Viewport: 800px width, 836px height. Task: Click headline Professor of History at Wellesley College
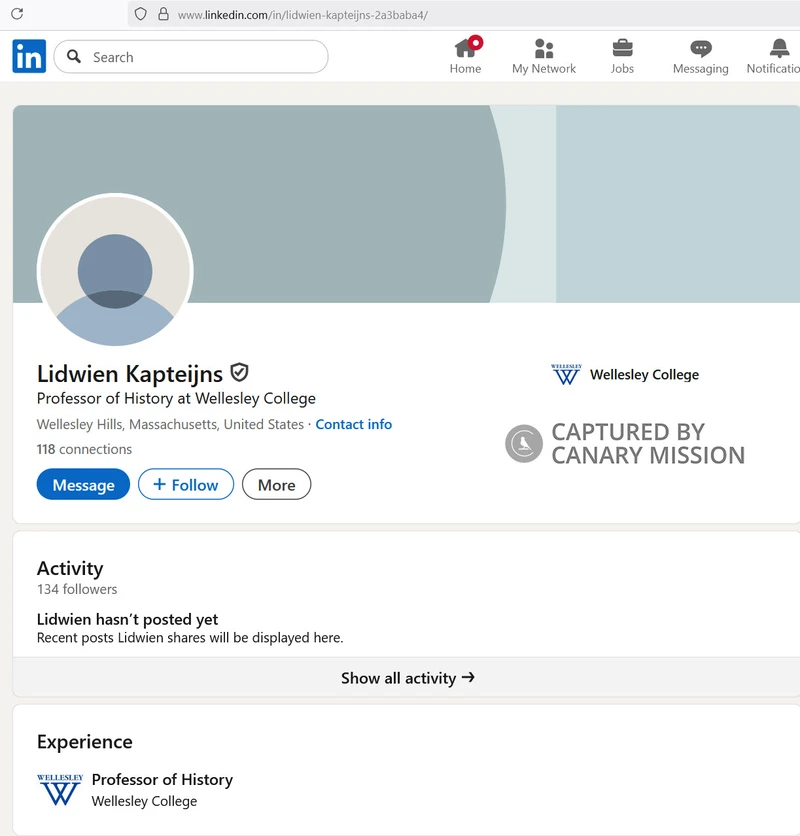coord(176,398)
